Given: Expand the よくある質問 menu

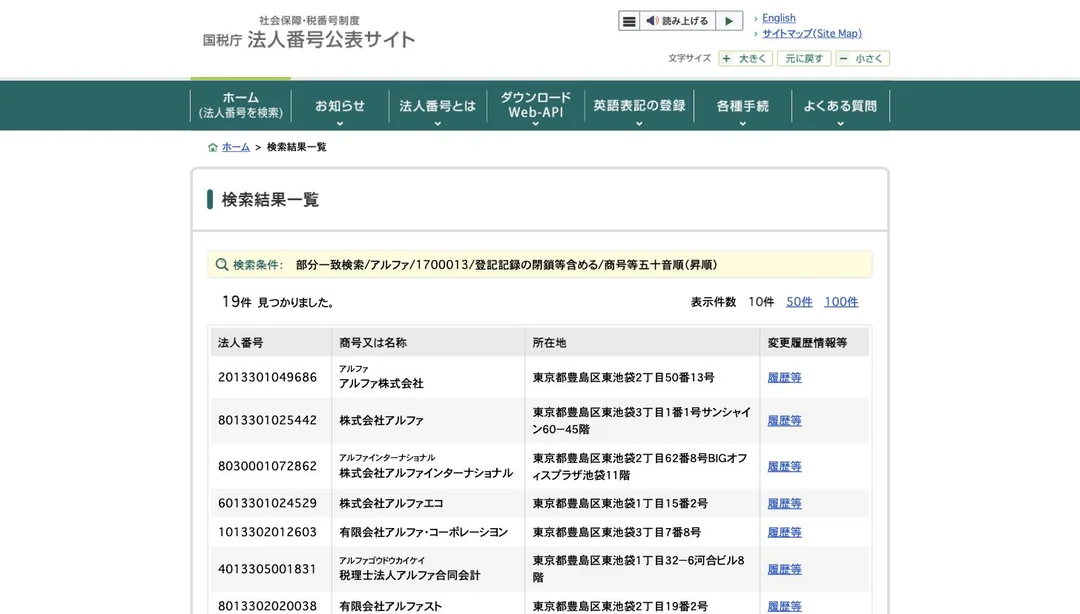Looking at the screenshot, I should pyautogui.click(x=840, y=106).
